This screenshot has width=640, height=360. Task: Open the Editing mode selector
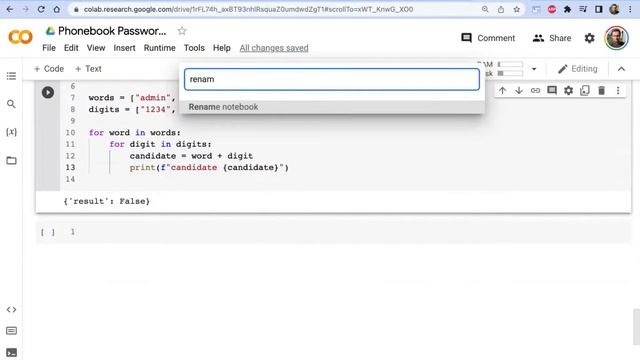tap(578, 69)
